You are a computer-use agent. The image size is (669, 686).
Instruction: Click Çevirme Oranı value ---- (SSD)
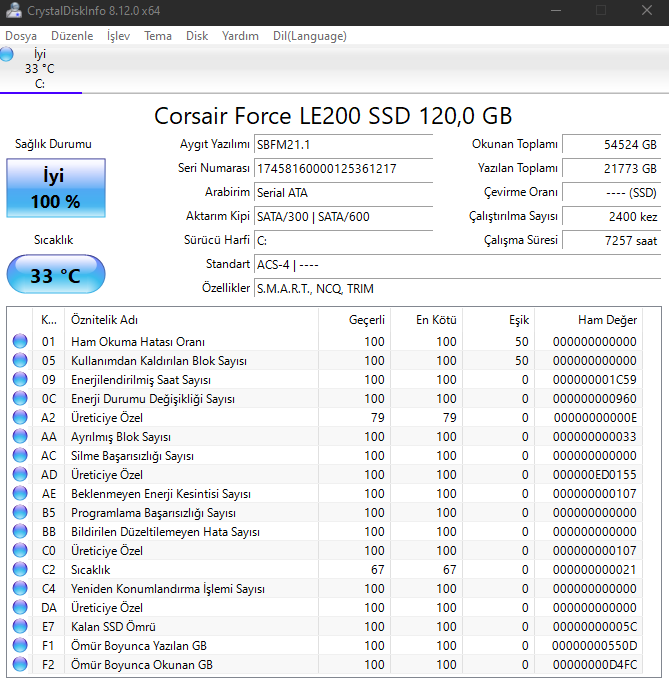point(611,193)
